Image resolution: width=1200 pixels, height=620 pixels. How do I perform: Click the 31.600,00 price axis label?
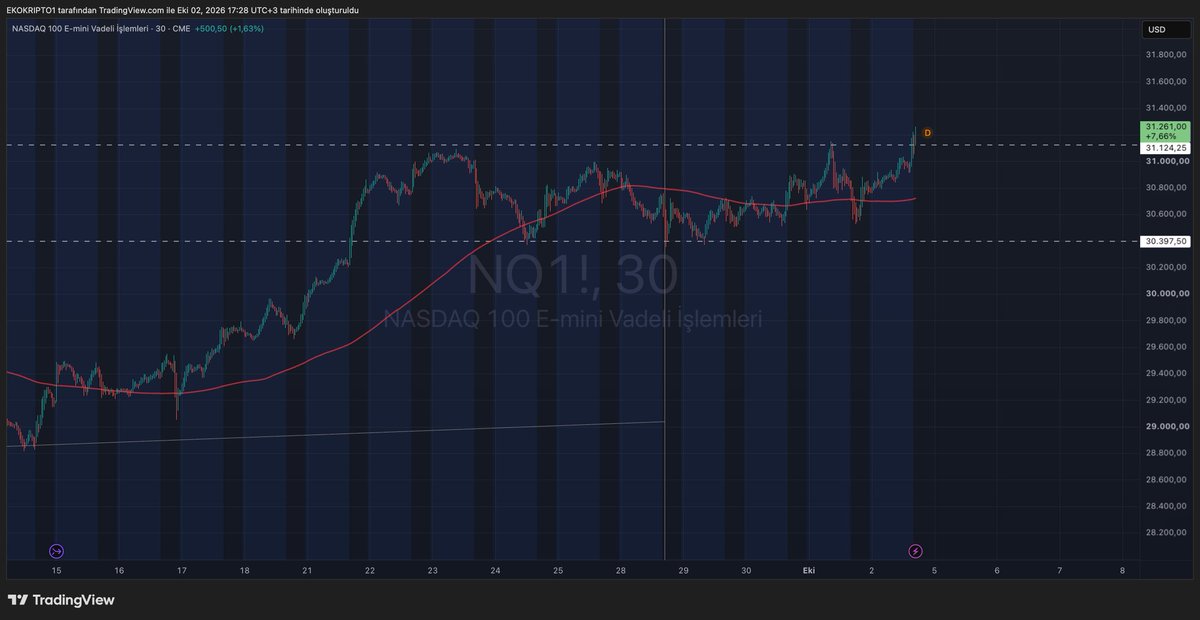pyautogui.click(x=1167, y=81)
